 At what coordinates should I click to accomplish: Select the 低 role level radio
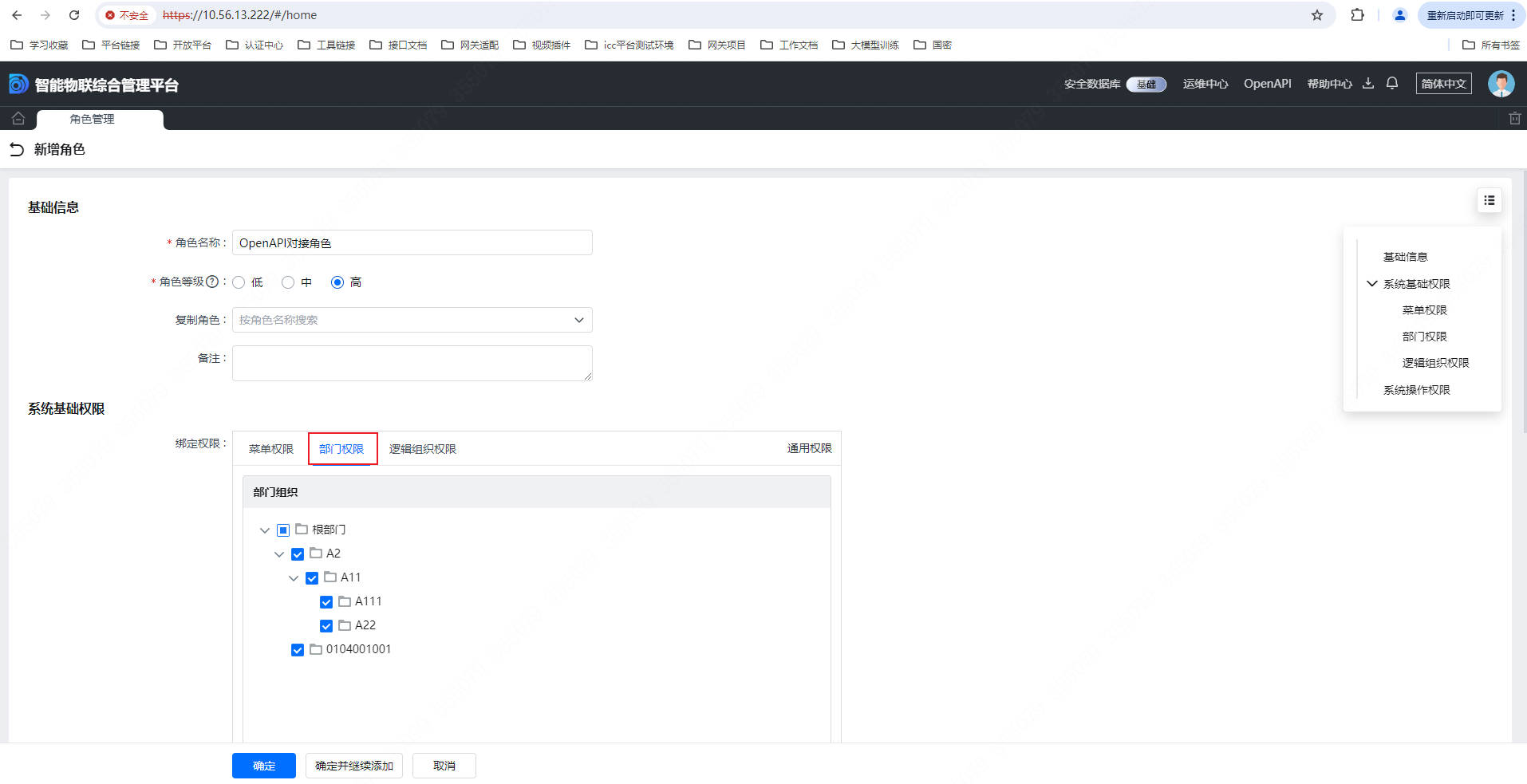pyautogui.click(x=239, y=282)
